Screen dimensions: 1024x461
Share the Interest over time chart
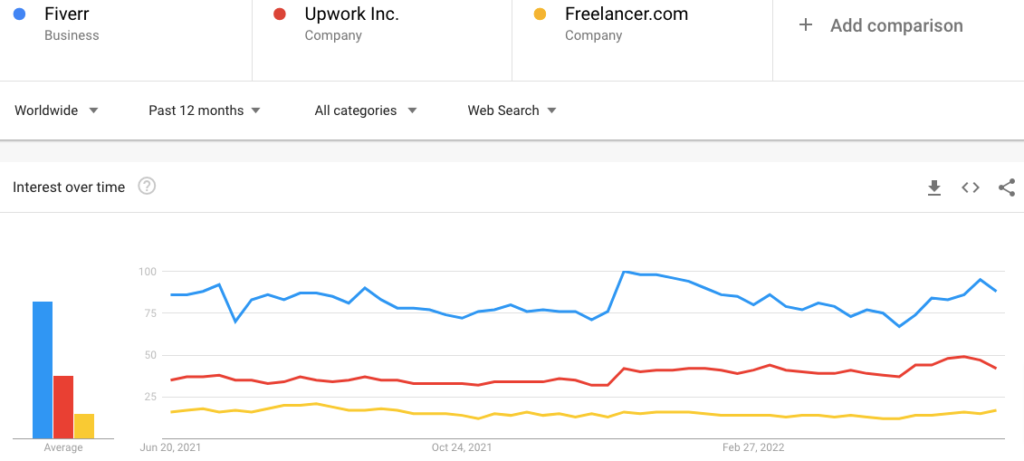point(1006,187)
